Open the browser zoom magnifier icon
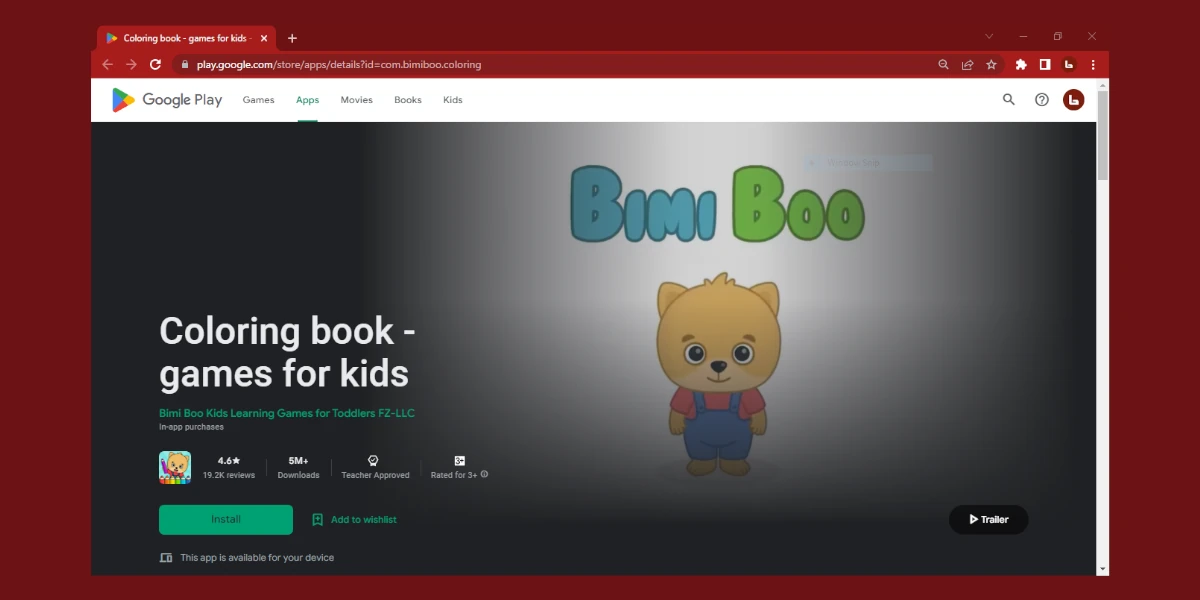 coord(943,64)
